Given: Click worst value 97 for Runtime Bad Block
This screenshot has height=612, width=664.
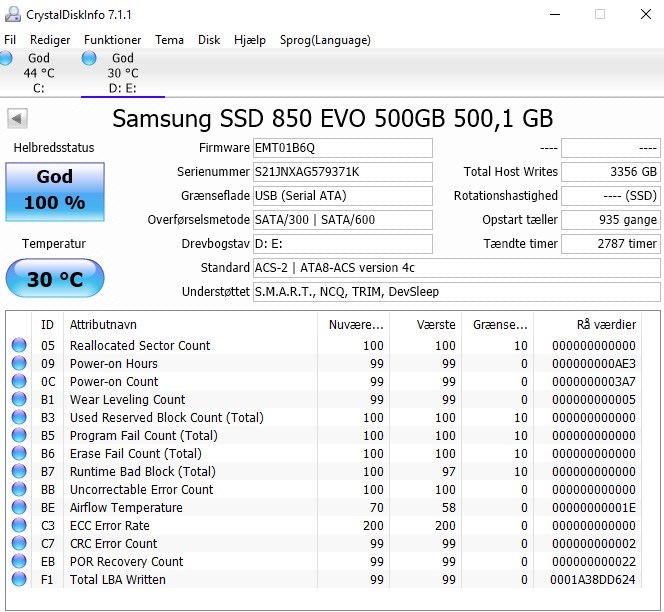Looking at the screenshot, I should (448, 471).
